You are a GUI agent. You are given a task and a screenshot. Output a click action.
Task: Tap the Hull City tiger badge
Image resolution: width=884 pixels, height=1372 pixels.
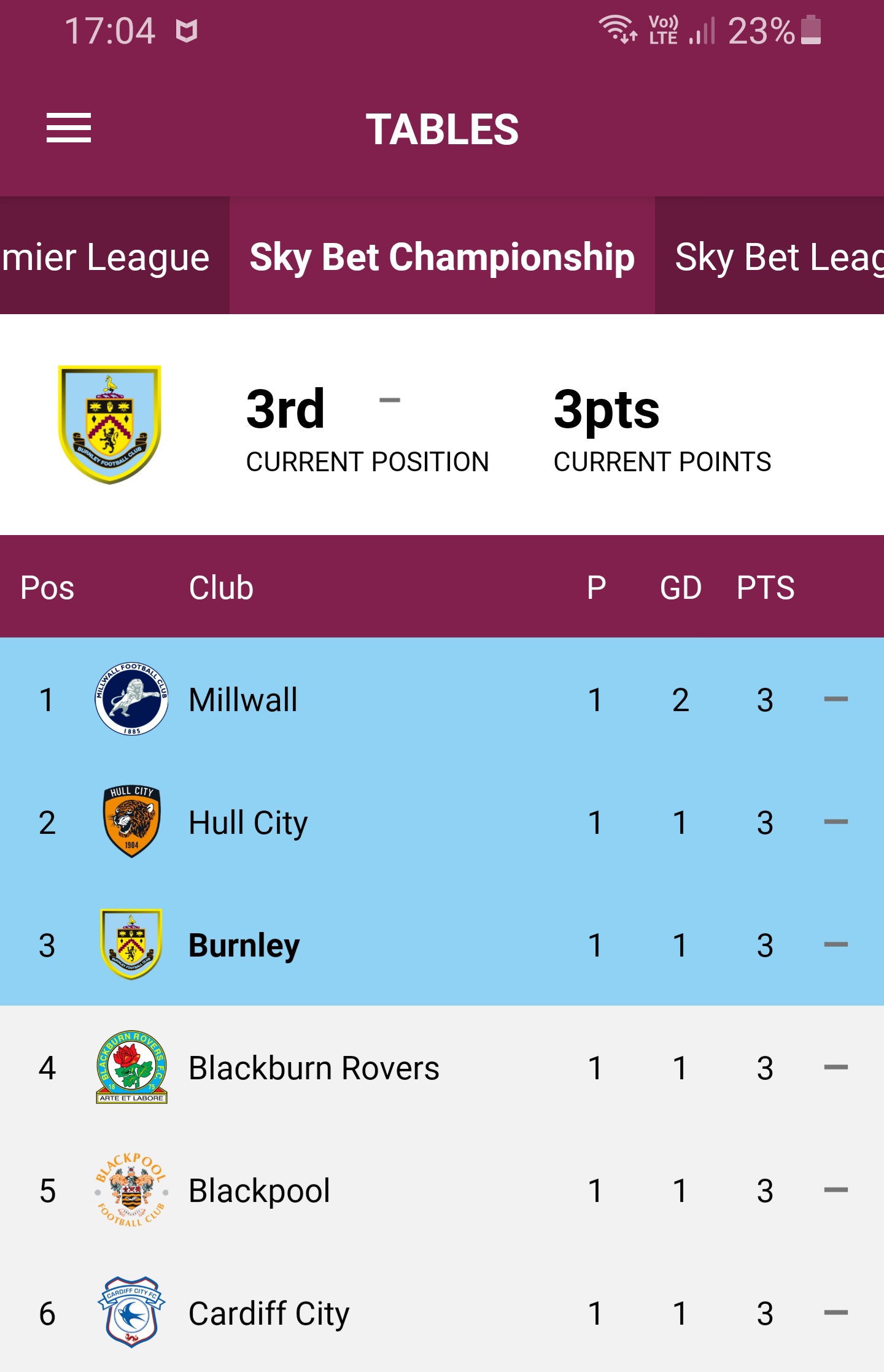[131, 822]
